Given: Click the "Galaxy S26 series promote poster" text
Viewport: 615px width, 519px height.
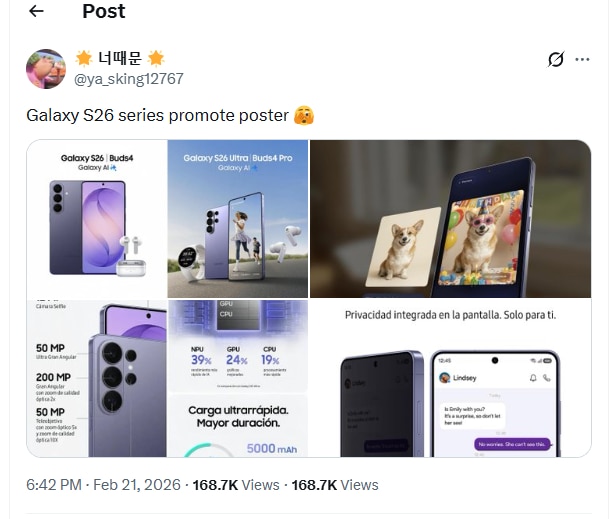Looking at the screenshot, I should coord(157,115).
